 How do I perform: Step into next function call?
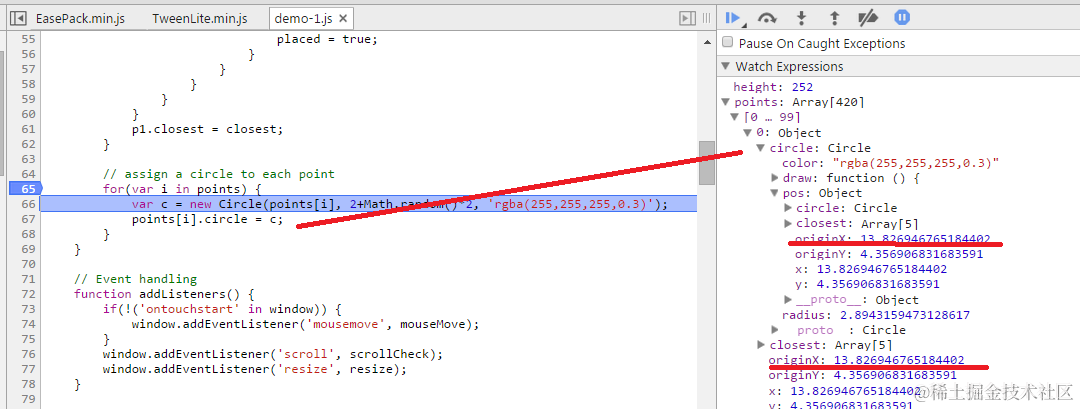pos(801,18)
